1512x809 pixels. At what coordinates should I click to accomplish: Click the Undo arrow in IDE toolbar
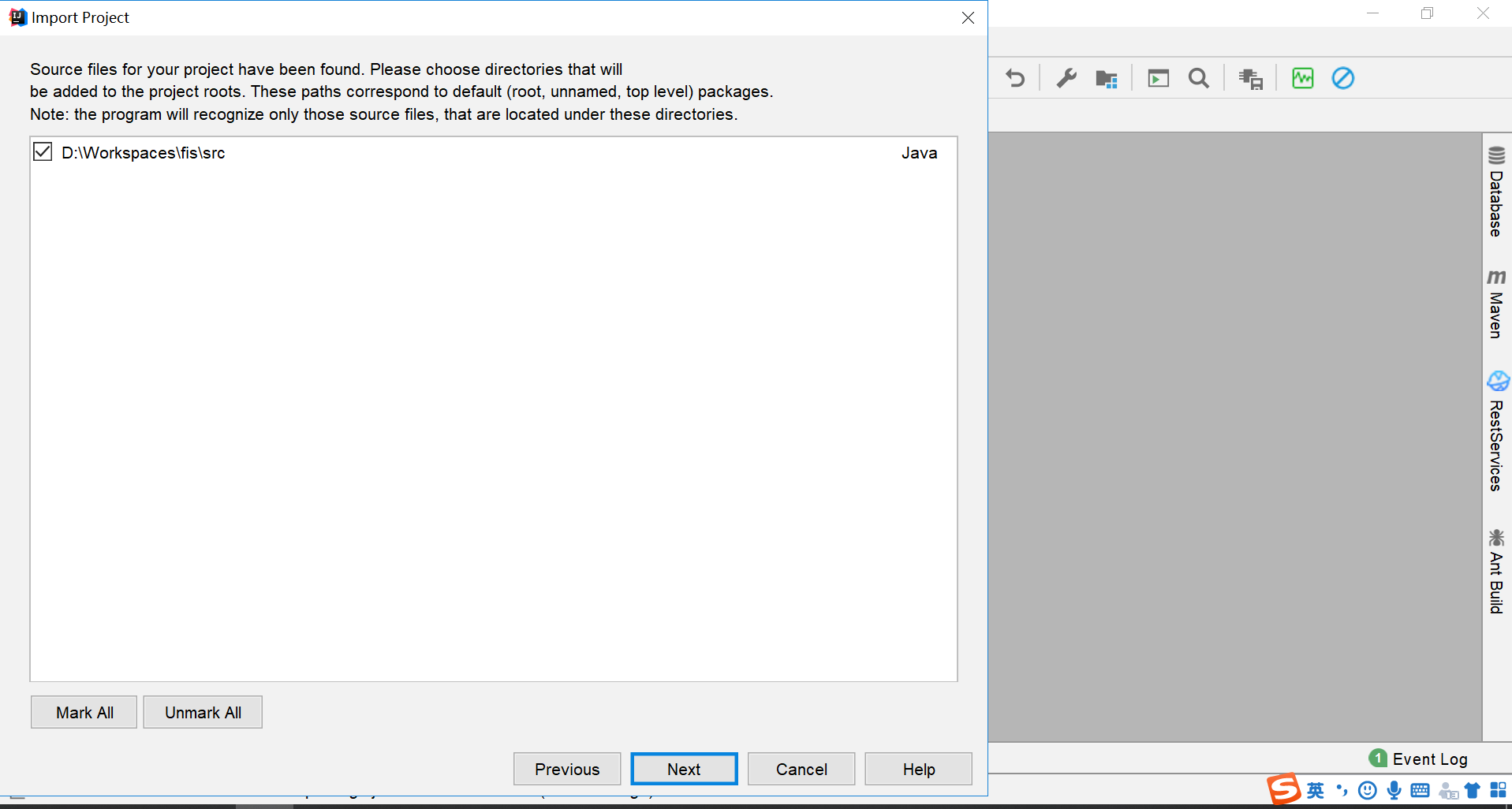tap(1015, 78)
